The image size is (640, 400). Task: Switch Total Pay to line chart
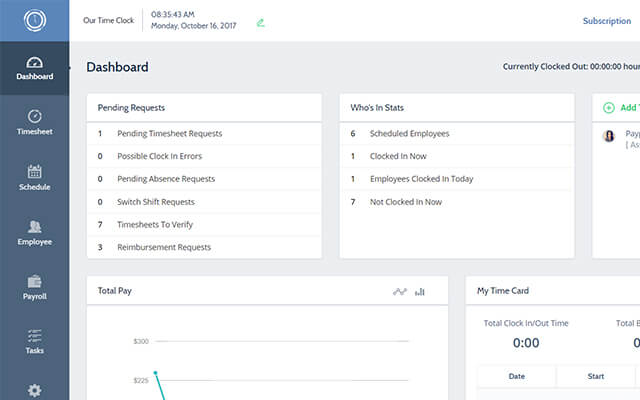pyautogui.click(x=400, y=292)
